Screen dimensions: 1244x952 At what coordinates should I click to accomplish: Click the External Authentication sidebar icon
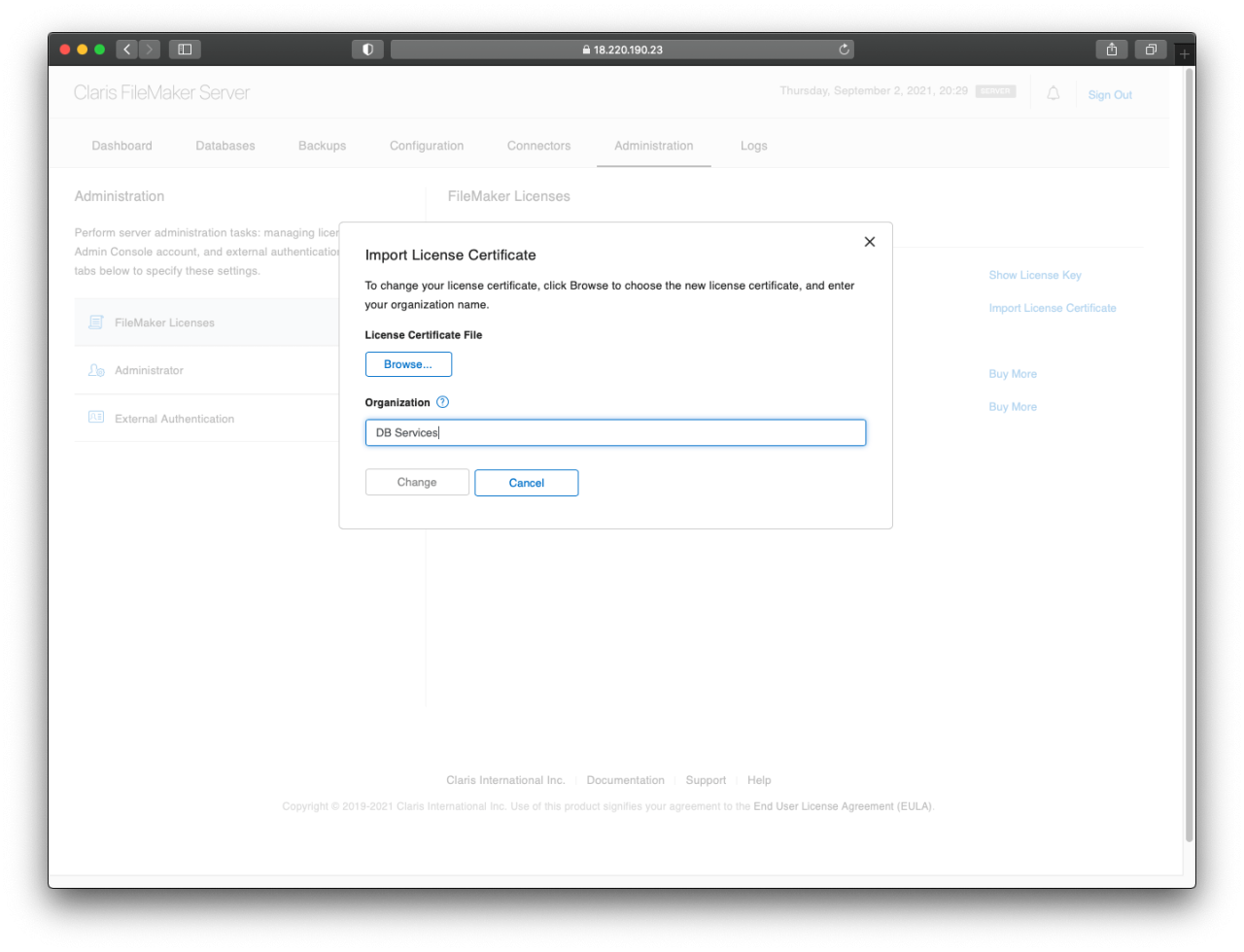96,418
